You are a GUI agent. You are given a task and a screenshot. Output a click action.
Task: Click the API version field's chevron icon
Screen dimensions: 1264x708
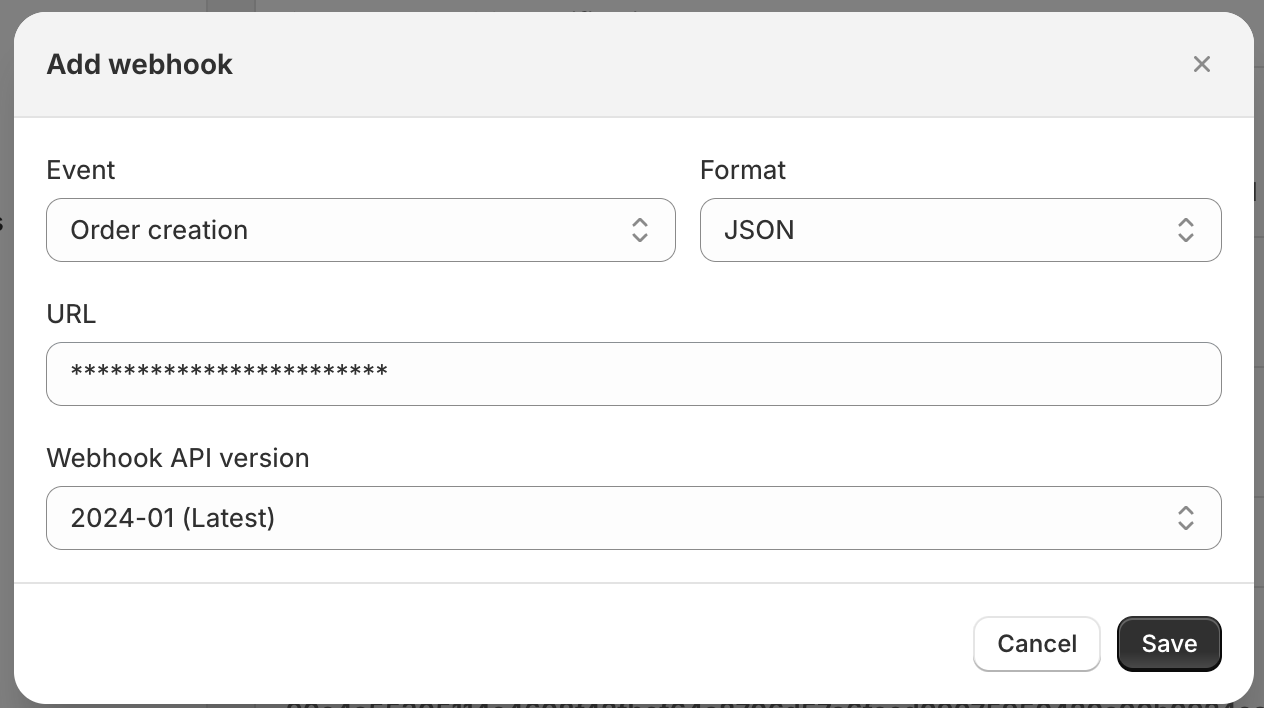[x=1185, y=518]
